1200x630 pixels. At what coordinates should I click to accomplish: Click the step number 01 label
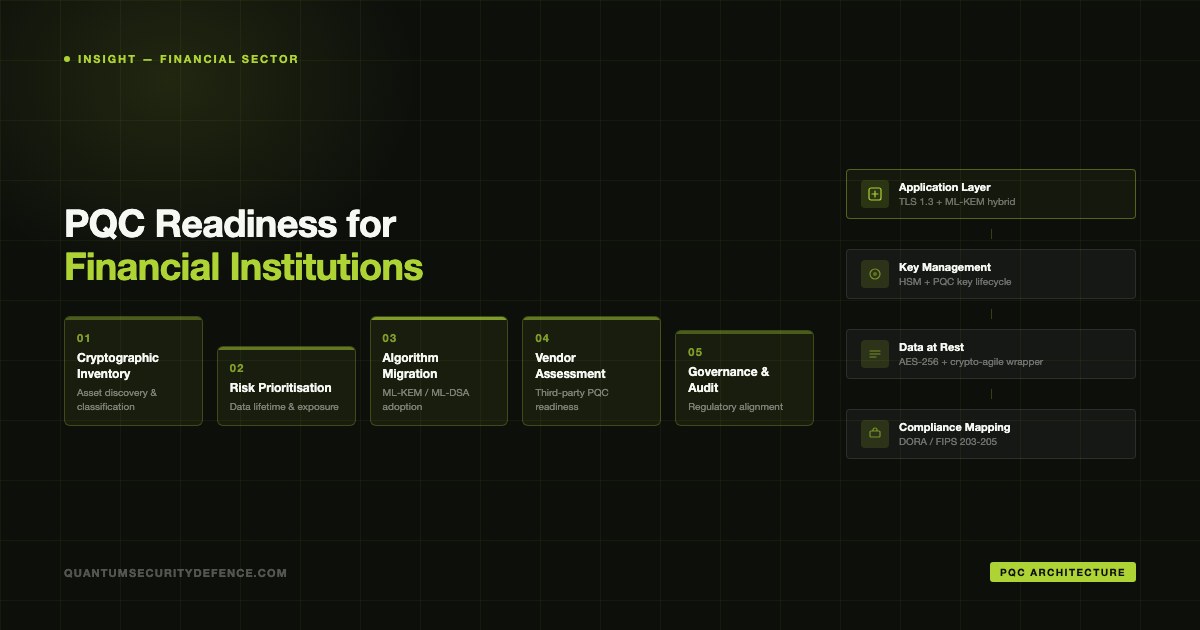pos(83,338)
